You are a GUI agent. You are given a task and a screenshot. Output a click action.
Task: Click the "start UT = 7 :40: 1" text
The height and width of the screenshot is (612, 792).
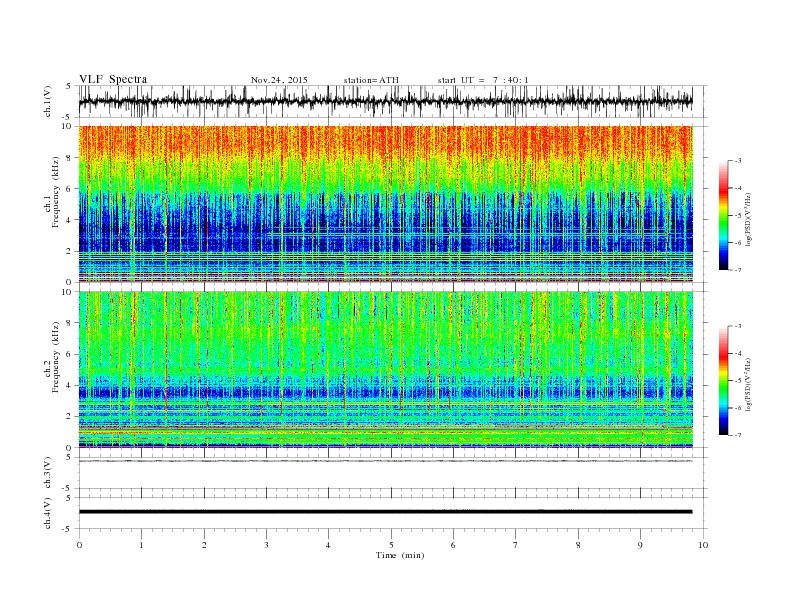coord(483,80)
